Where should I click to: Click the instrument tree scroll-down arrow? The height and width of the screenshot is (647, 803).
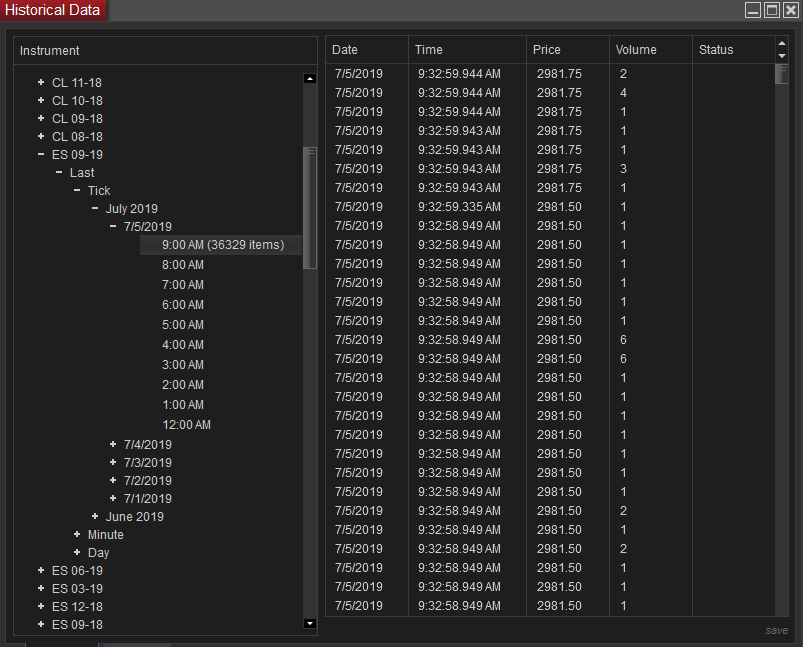click(x=309, y=623)
